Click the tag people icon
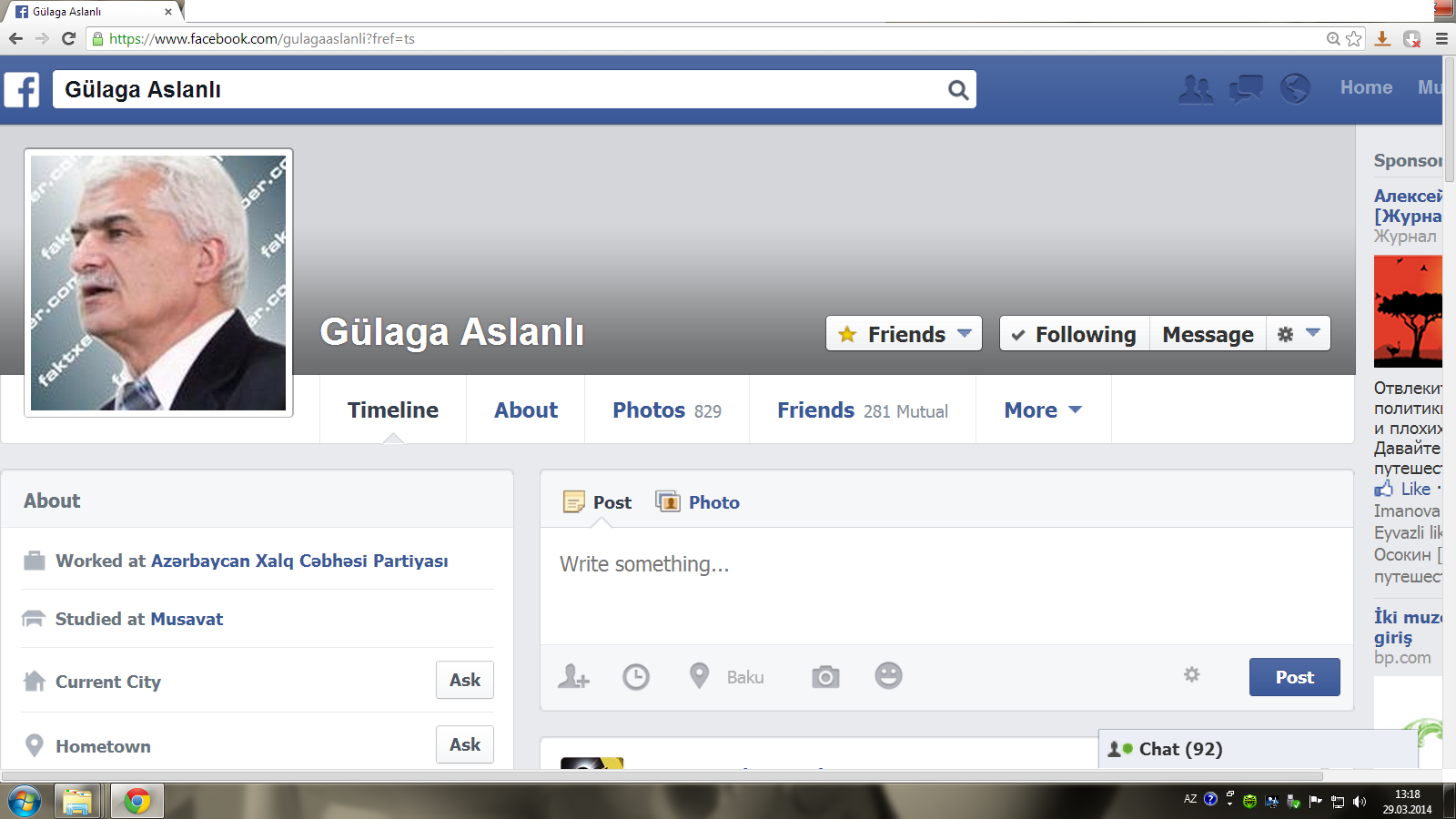The image size is (1456, 819). click(x=573, y=676)
